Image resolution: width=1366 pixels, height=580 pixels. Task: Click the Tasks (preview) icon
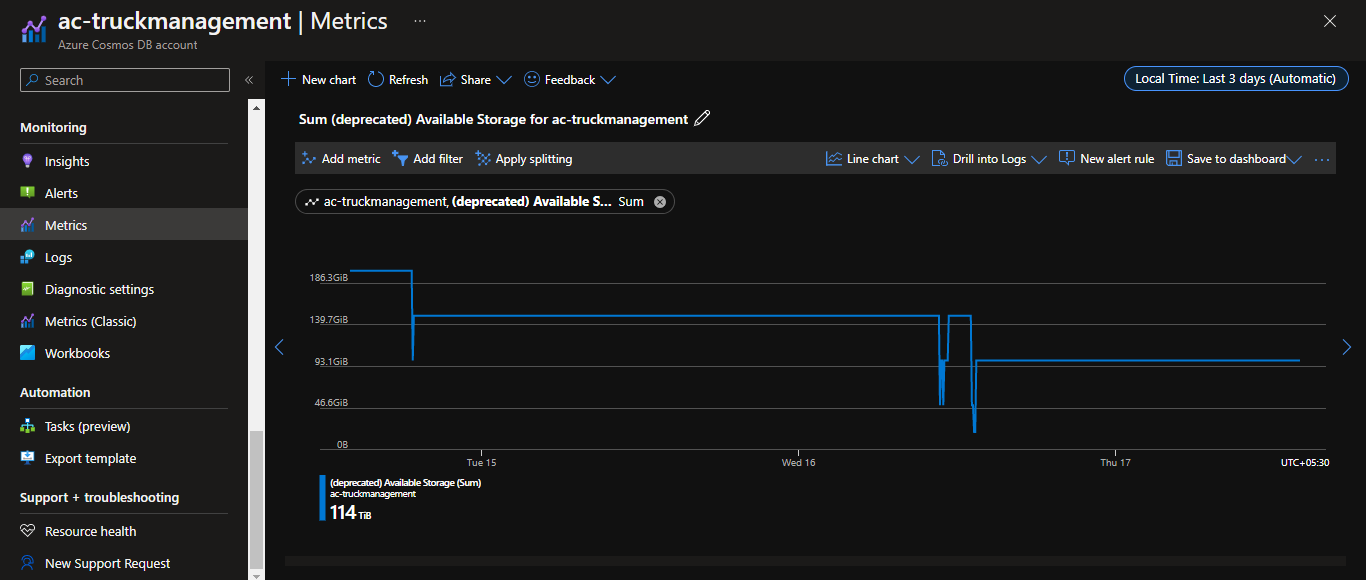point(28,426)
